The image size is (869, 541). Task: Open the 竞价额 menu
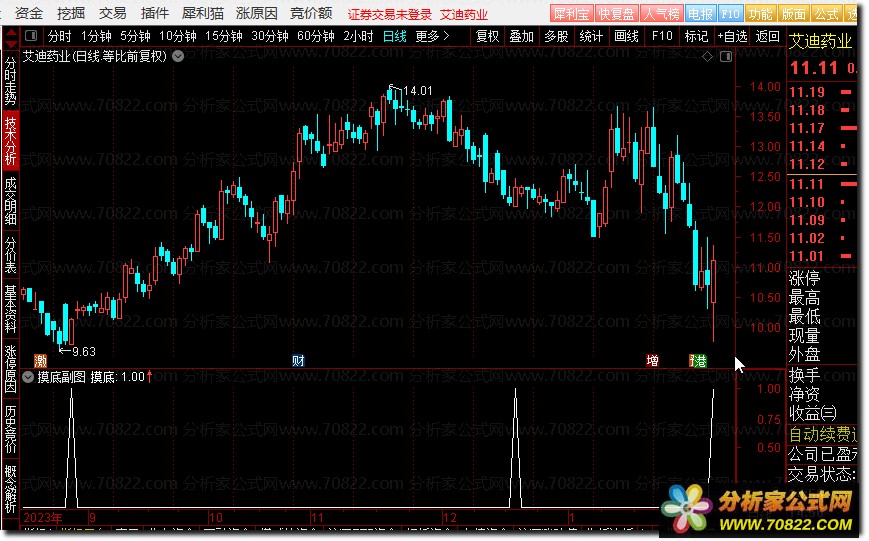[311, 13]
